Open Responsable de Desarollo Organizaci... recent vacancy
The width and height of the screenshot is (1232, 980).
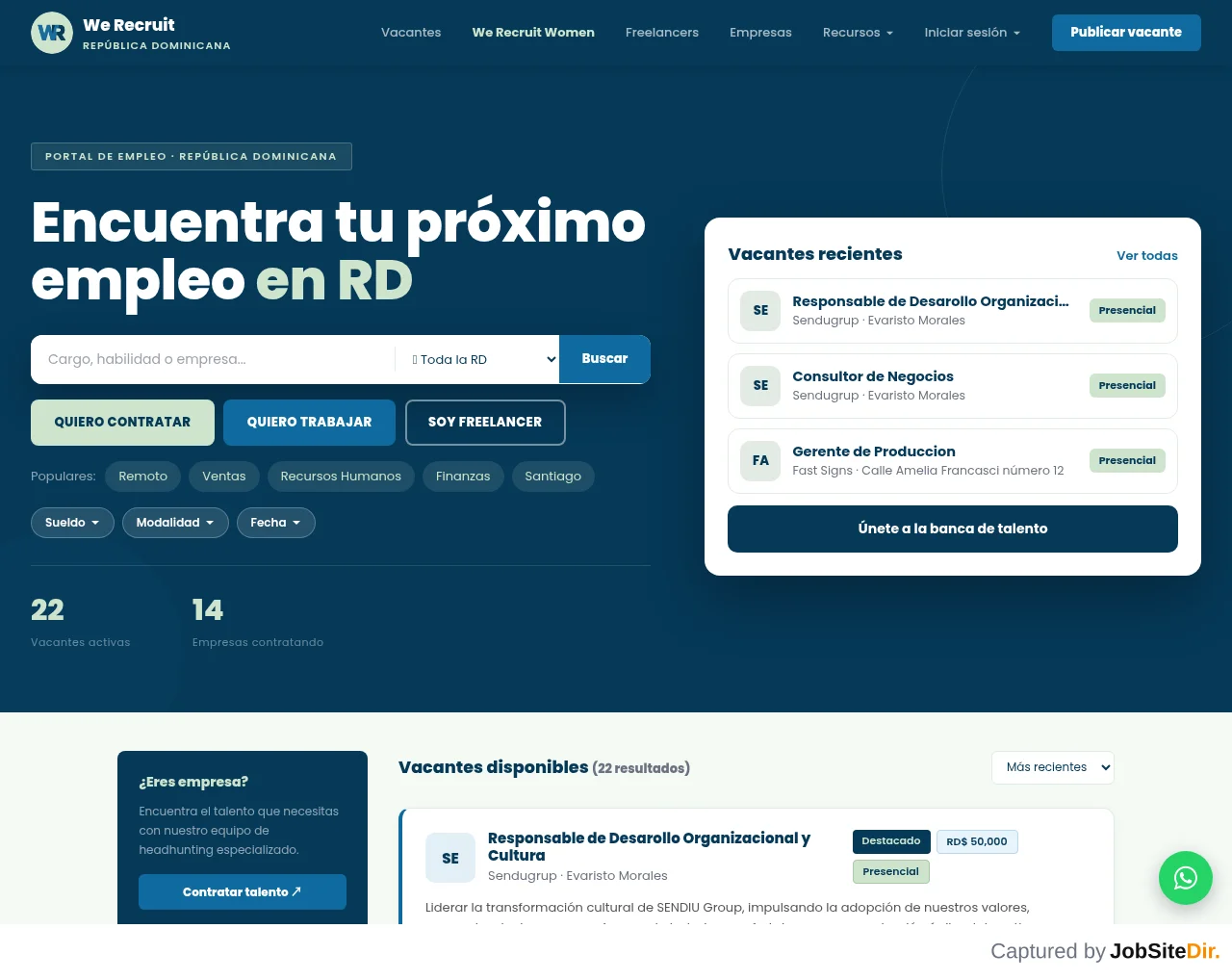coord(953,311)
